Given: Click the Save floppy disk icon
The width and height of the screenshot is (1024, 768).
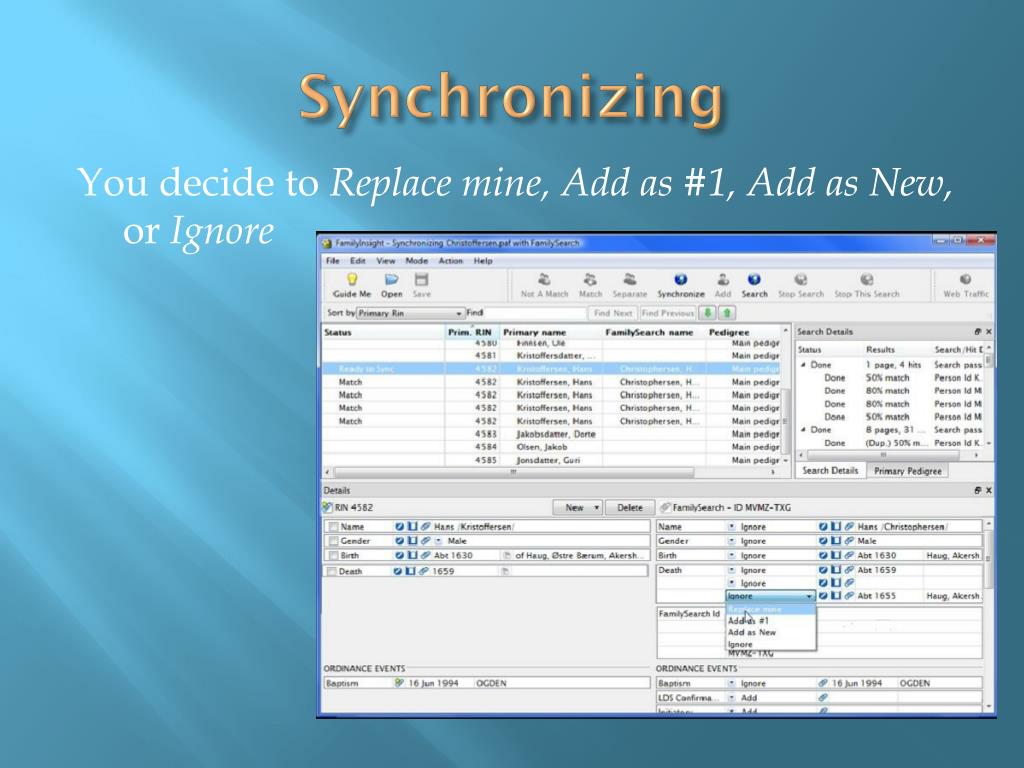Looking at the screenshot, I should pyautogui.click(x=421, y=280).
